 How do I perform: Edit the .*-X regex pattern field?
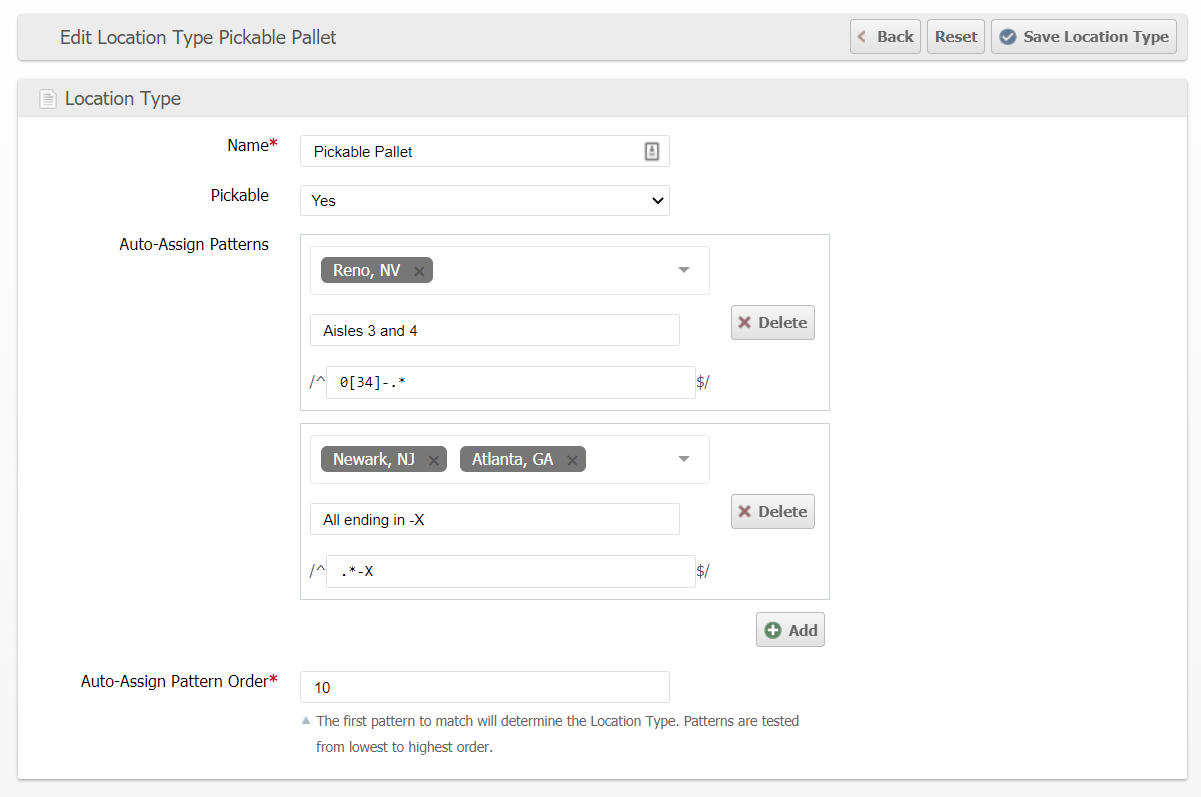point(510,571)
